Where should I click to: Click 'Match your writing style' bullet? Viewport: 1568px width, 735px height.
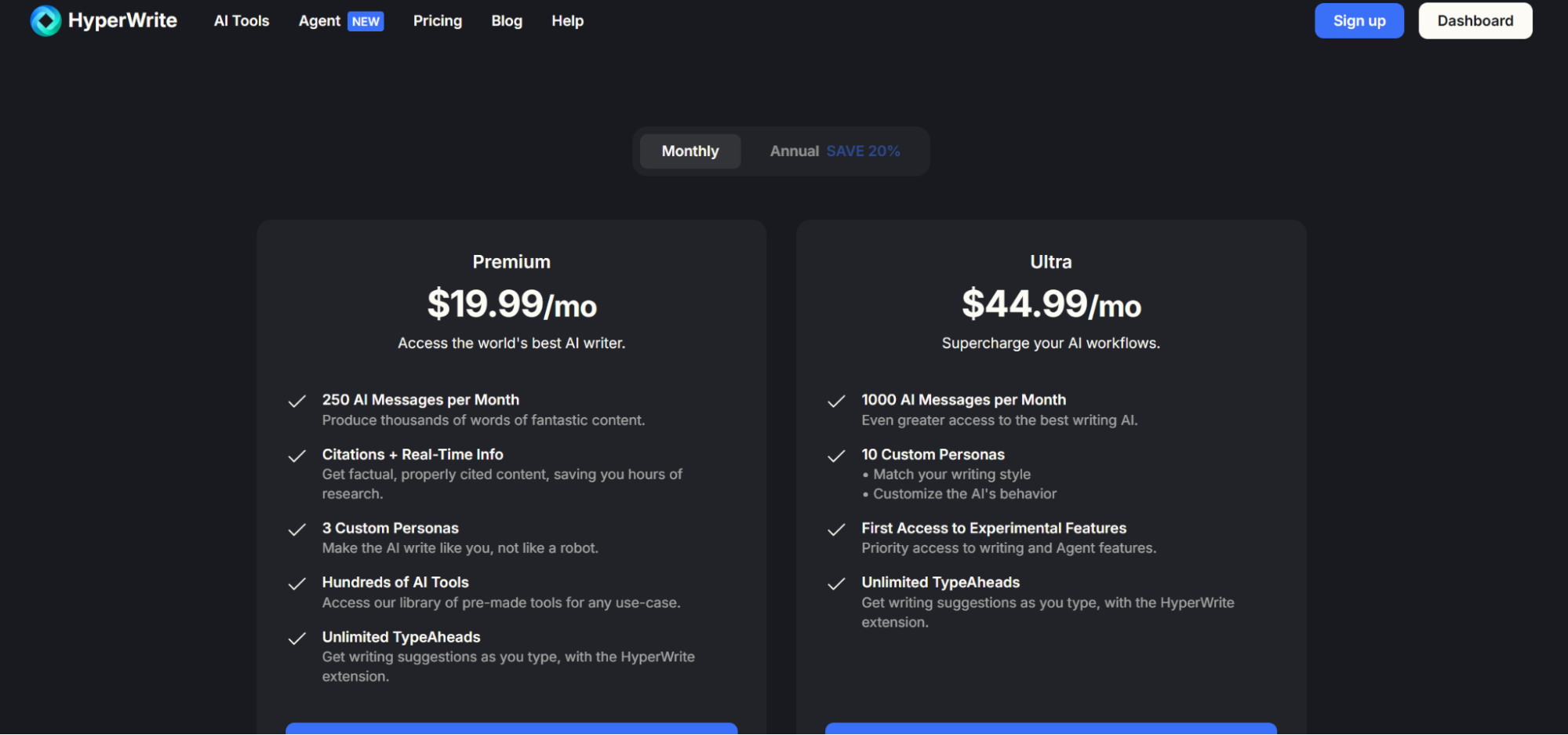pos(951,475)
